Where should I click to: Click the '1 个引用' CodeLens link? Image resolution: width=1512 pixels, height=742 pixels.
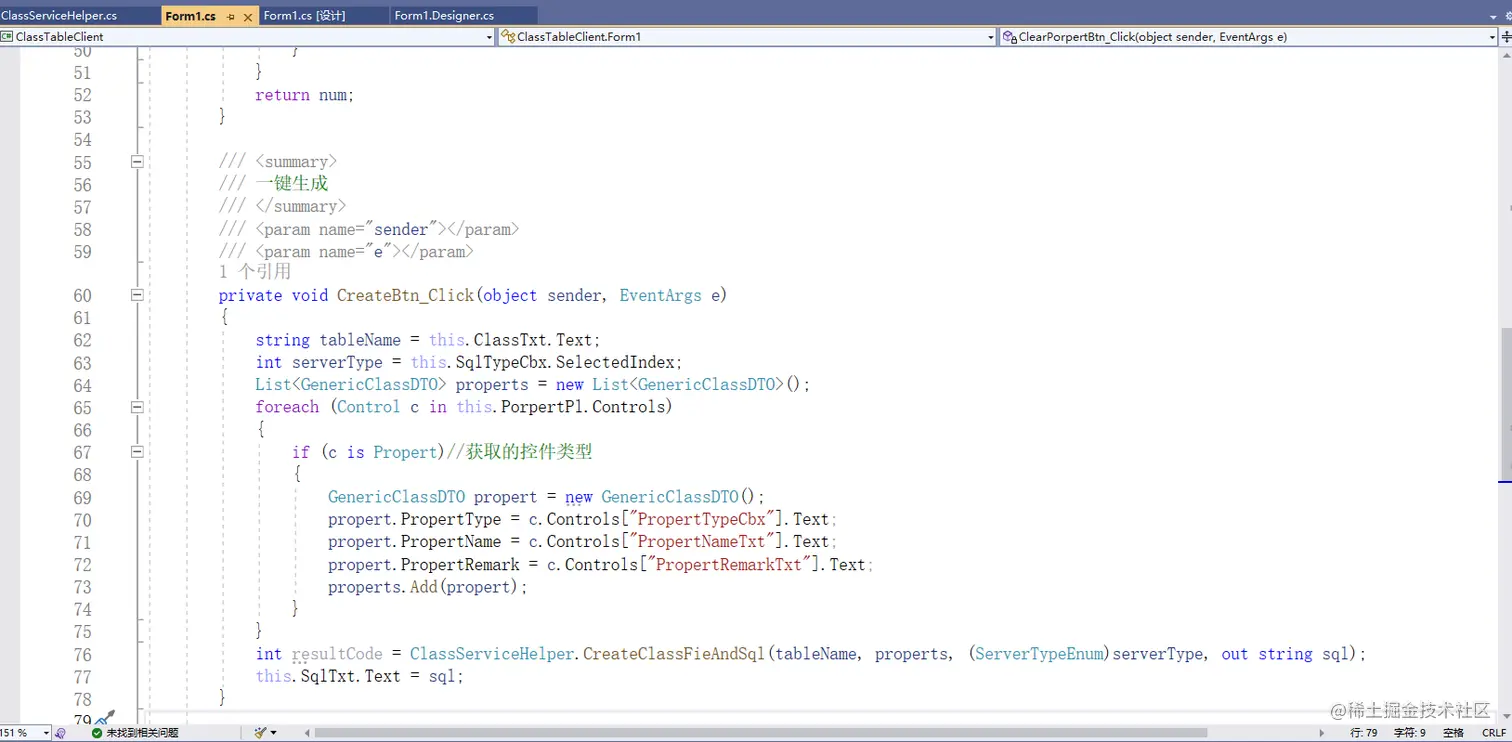(255, 272)
